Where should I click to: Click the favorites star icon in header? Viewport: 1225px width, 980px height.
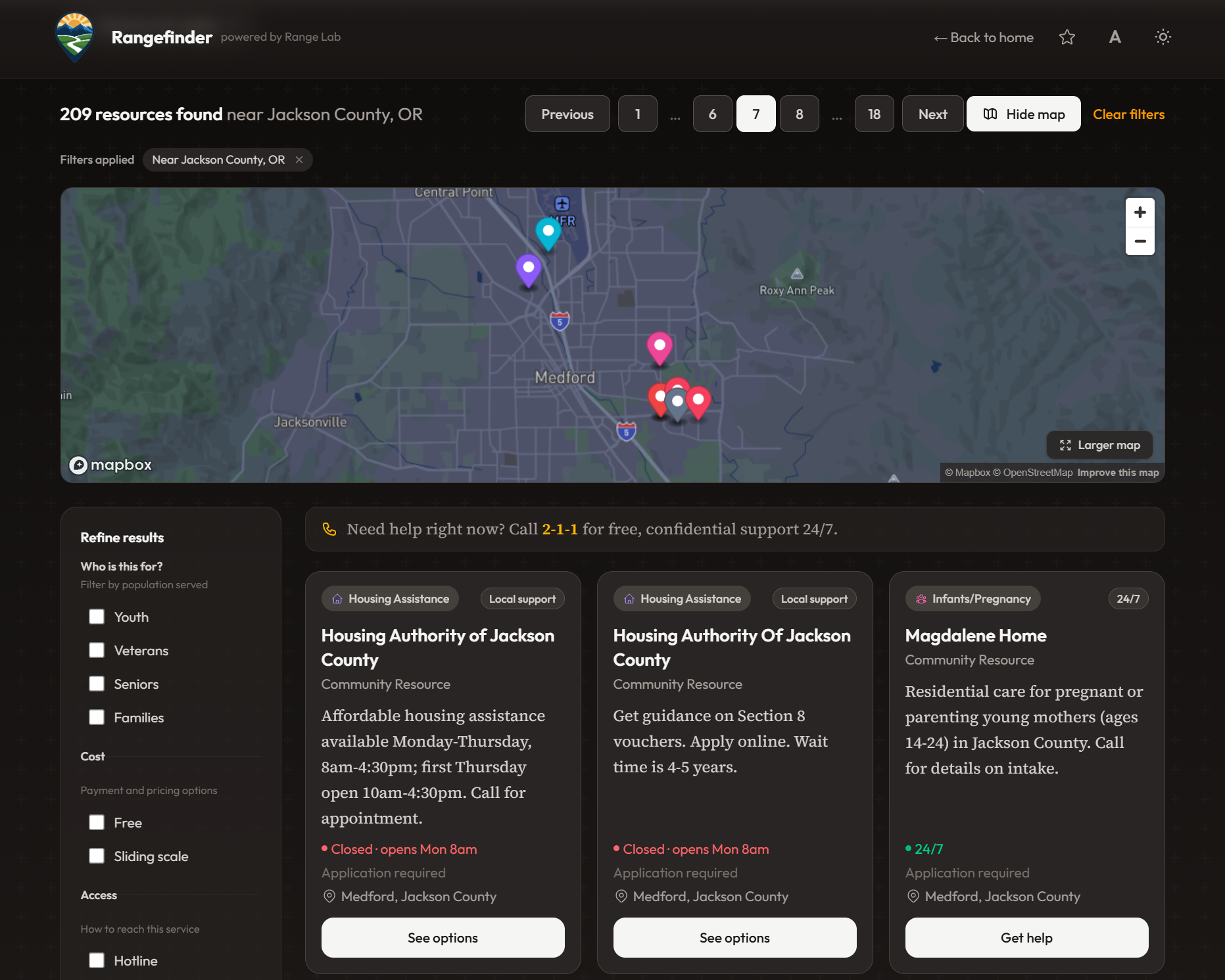pyautogui.click(x=1067, y=37)
